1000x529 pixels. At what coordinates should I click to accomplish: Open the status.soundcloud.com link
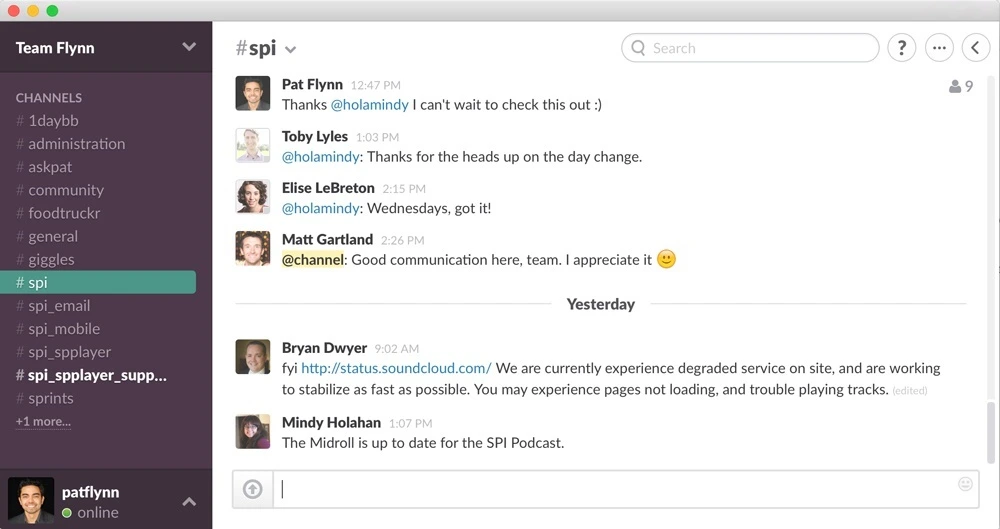pyautogui.click(x=396, y=368)
